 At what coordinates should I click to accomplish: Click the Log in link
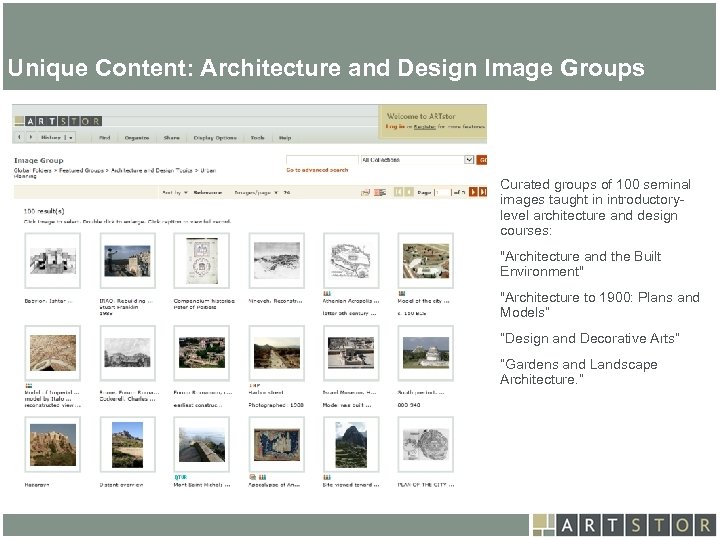396,128
